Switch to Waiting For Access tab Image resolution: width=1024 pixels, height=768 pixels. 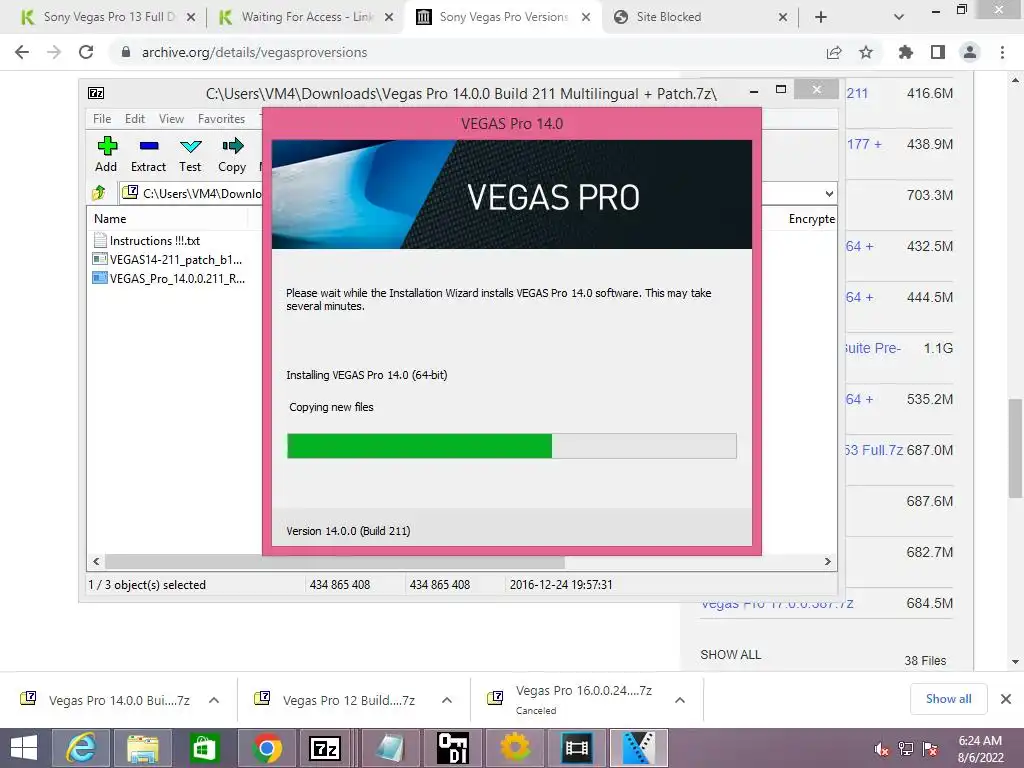(x=306, y=17)
